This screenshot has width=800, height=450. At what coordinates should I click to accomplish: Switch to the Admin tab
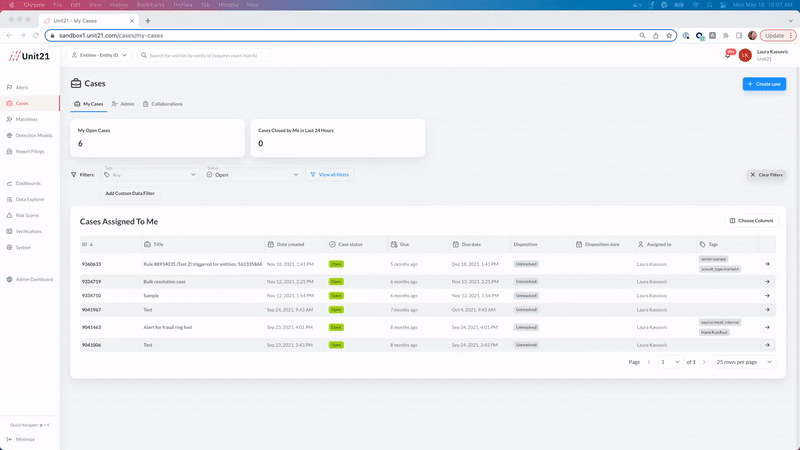click(x=123, y=104)
